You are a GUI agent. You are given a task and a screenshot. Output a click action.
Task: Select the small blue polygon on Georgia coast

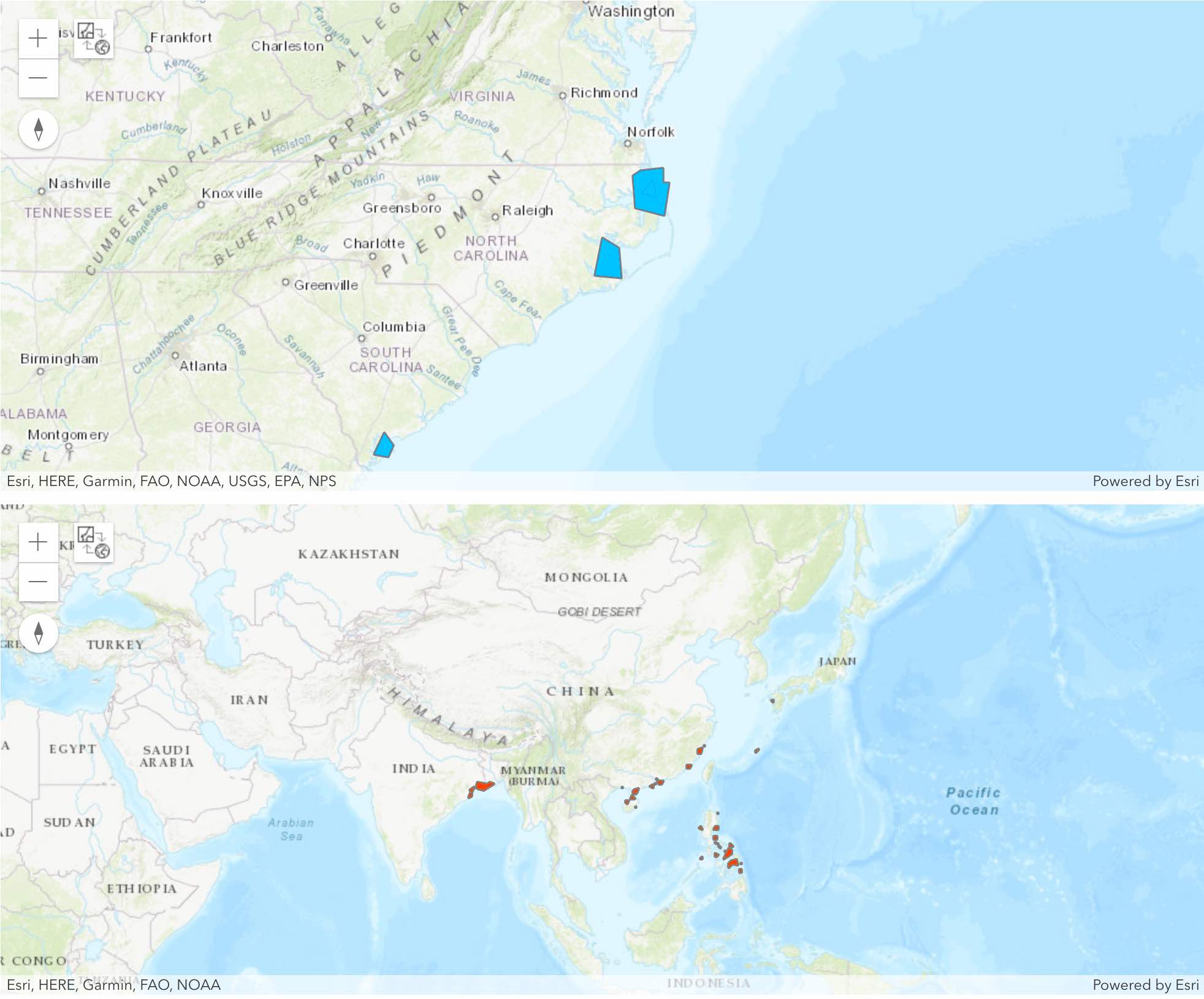(x=384, y=447)
